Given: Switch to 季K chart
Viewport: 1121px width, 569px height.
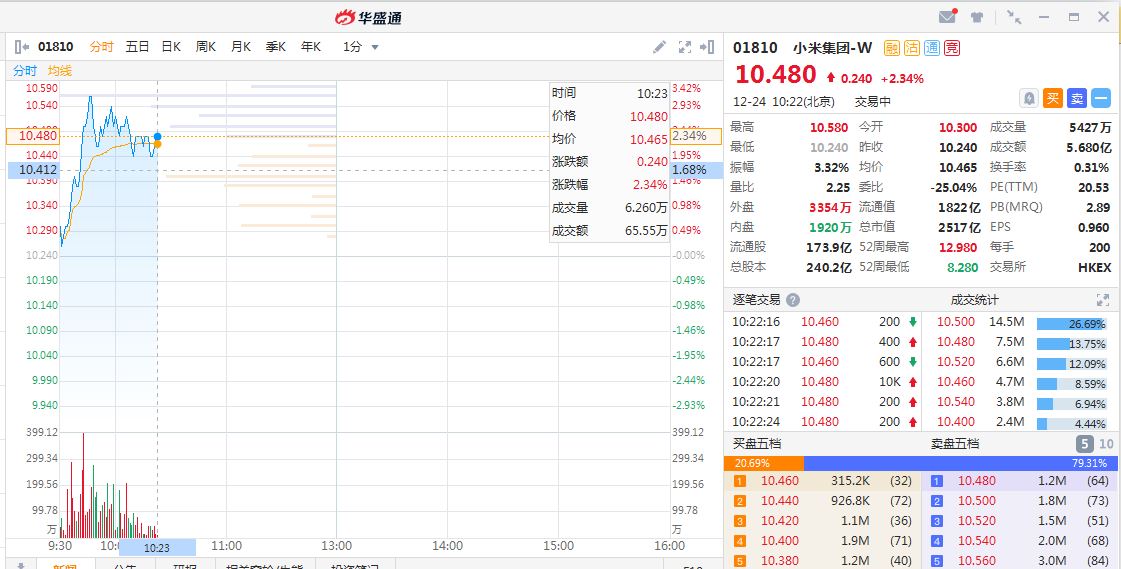Looking at the screenshot, I should (276, 47).
